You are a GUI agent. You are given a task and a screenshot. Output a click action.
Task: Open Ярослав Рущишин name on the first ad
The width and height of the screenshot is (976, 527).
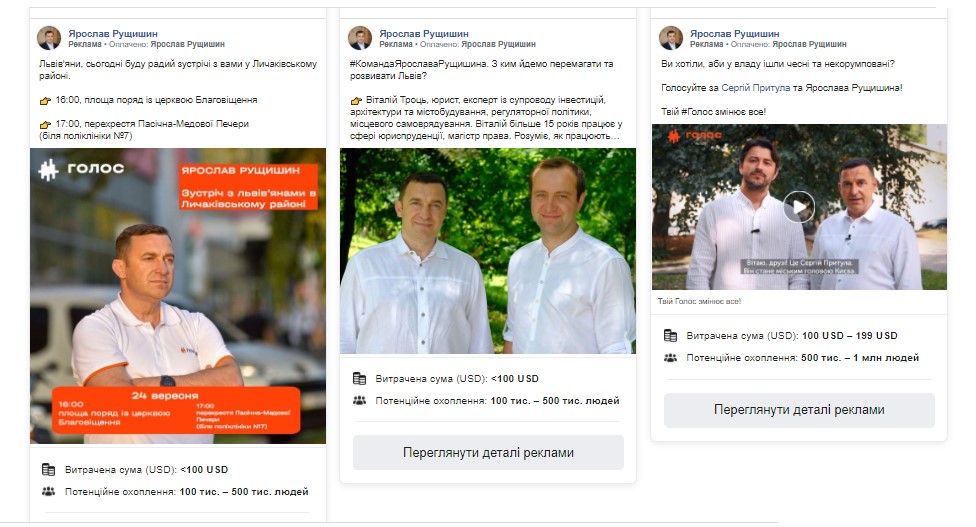pyautogui.click(x=113, y=34)
